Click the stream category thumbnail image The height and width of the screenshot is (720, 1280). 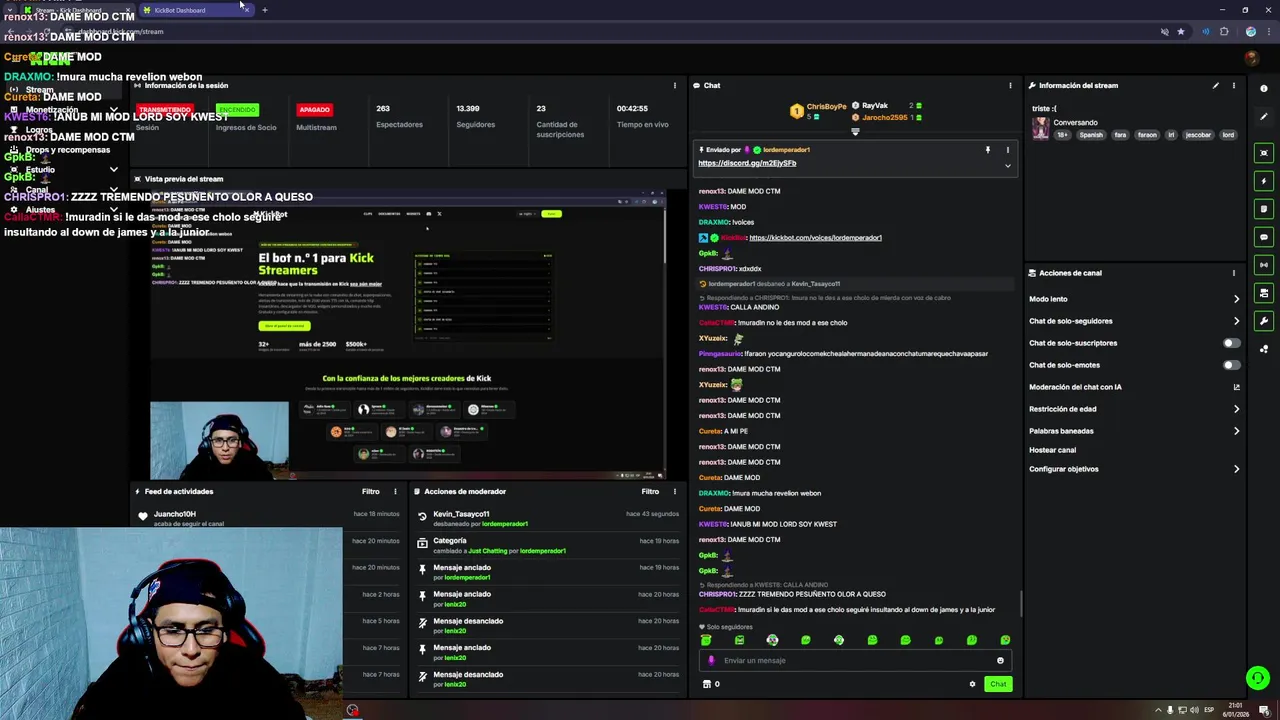pyautogui.click(x=1041, y=129)
